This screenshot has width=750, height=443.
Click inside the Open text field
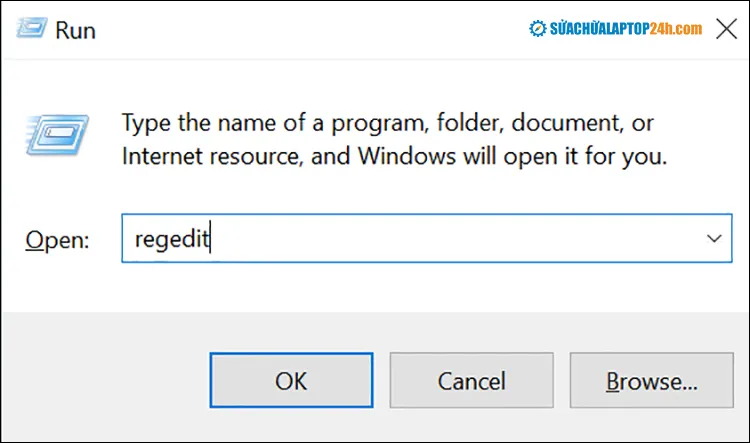coord(420,239)
